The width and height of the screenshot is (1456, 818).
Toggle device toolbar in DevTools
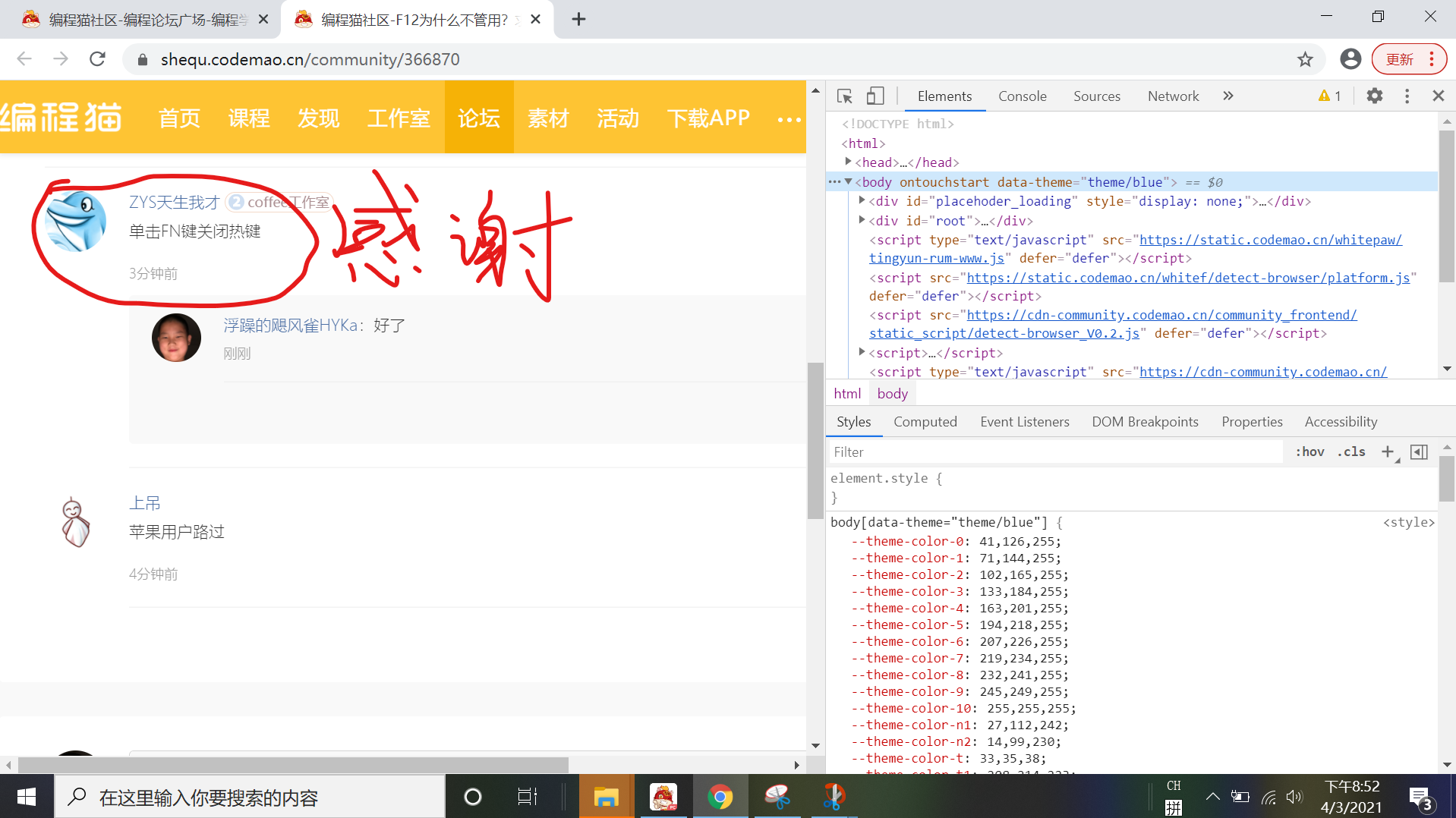pyautogui.click(x=875, y=96)
